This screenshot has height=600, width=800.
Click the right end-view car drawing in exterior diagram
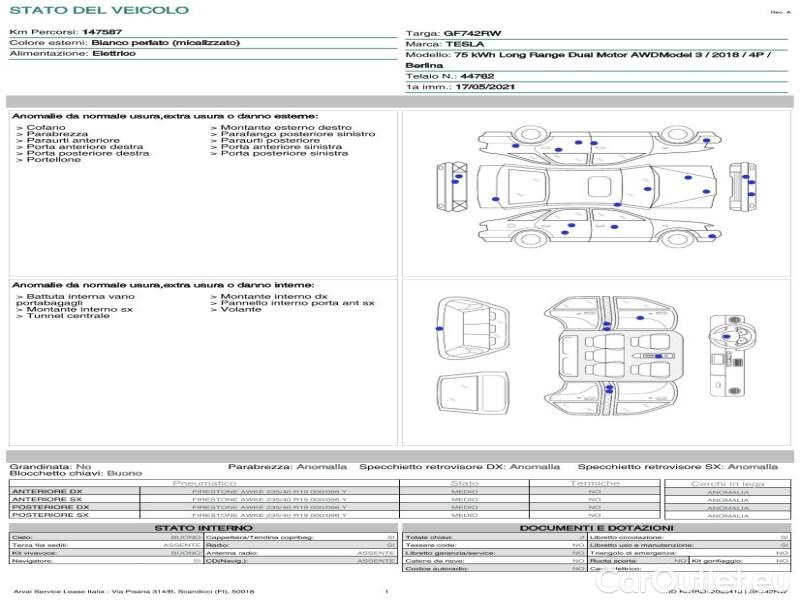742,186
